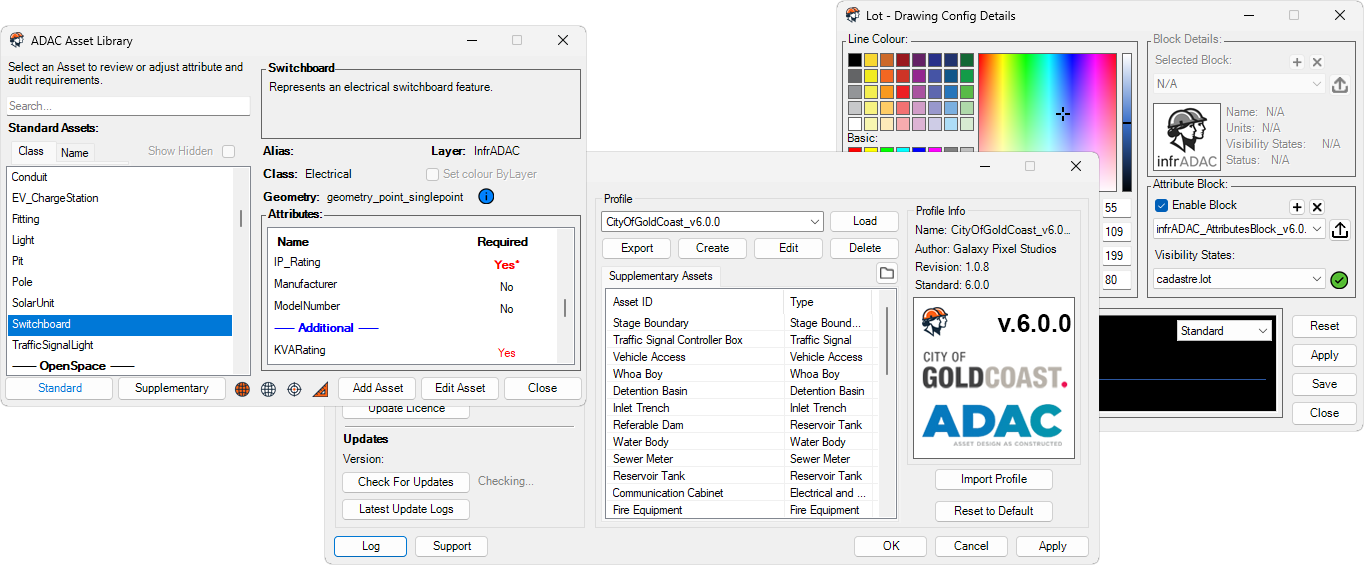This screenshot has width=1364, height=565.
Task: Click Check For Updates button
Action: 406,482
